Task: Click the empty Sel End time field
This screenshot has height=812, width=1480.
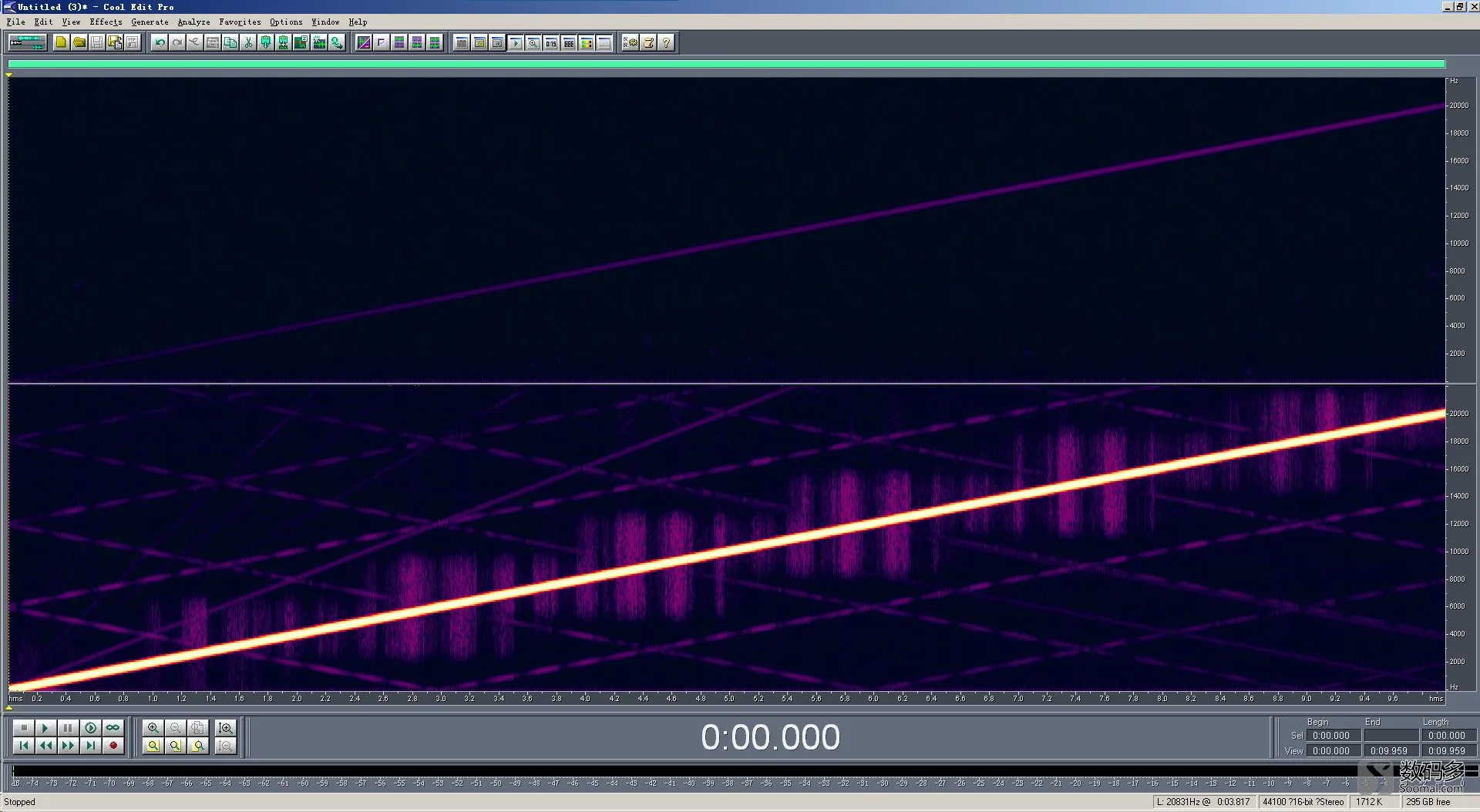Action: pos(1391,735)
